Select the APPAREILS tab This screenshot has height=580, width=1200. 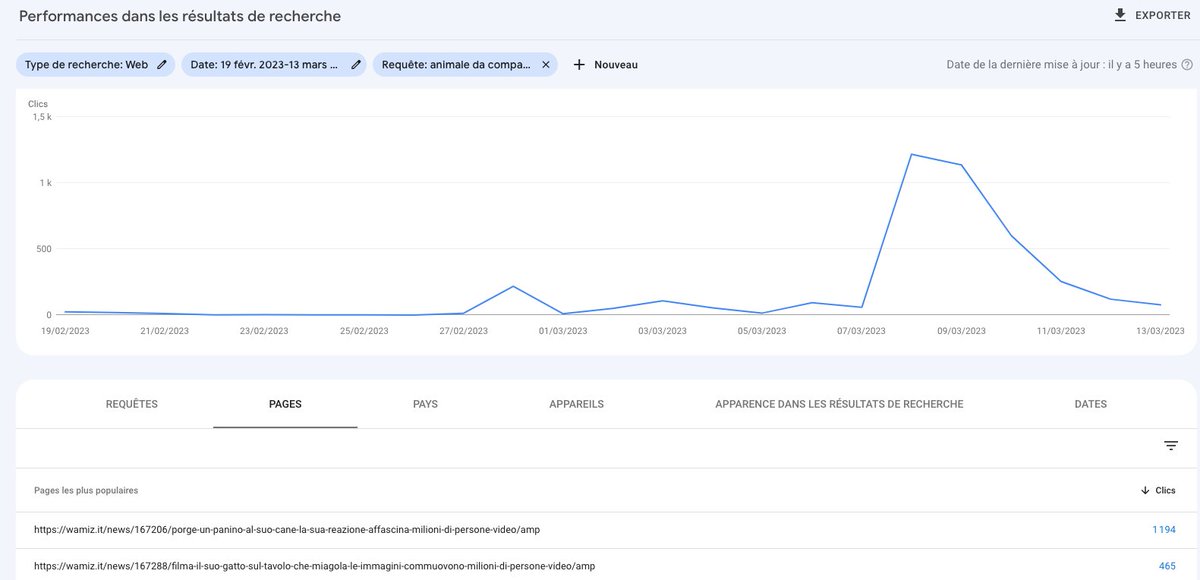[576, 404]
